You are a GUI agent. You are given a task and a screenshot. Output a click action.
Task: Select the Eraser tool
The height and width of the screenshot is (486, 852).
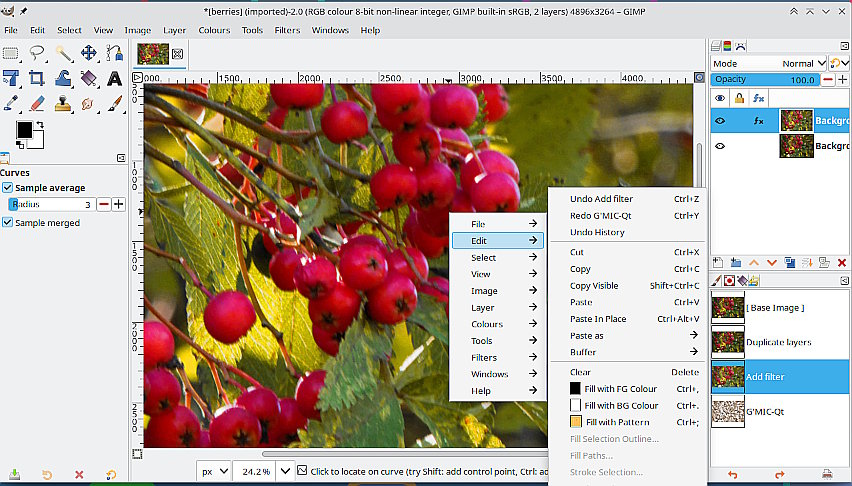coord(37,103)
